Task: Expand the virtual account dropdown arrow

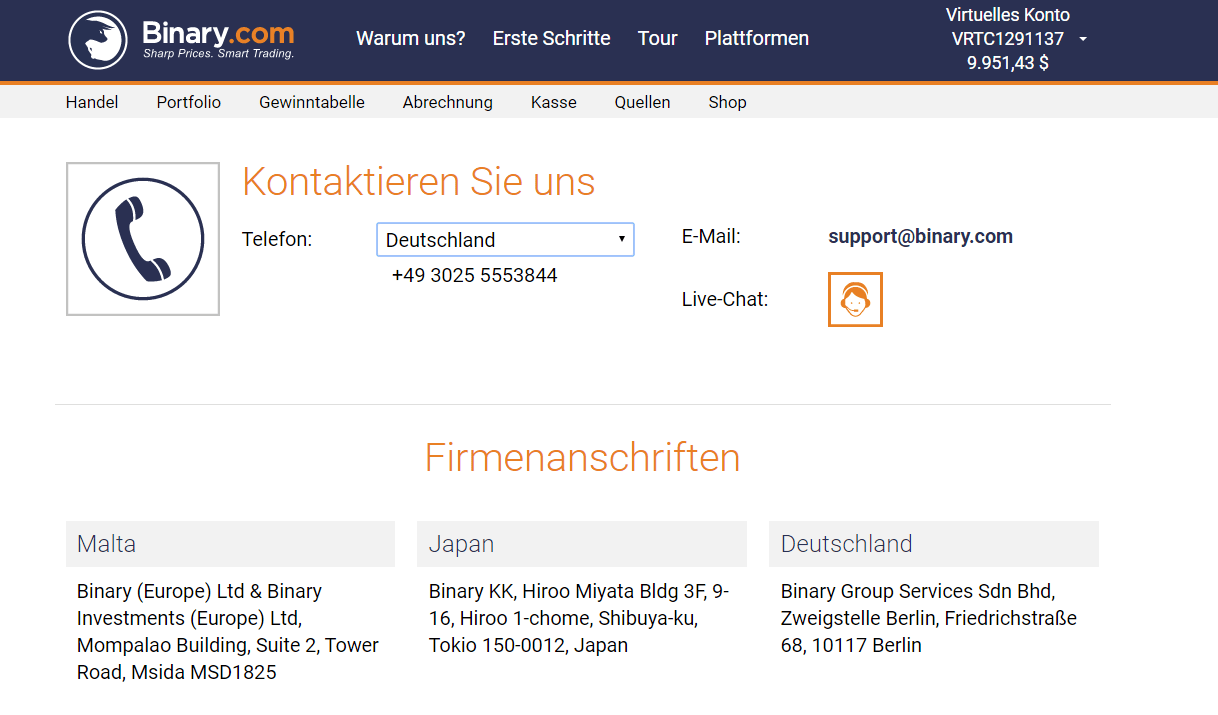Action: 1083,39
